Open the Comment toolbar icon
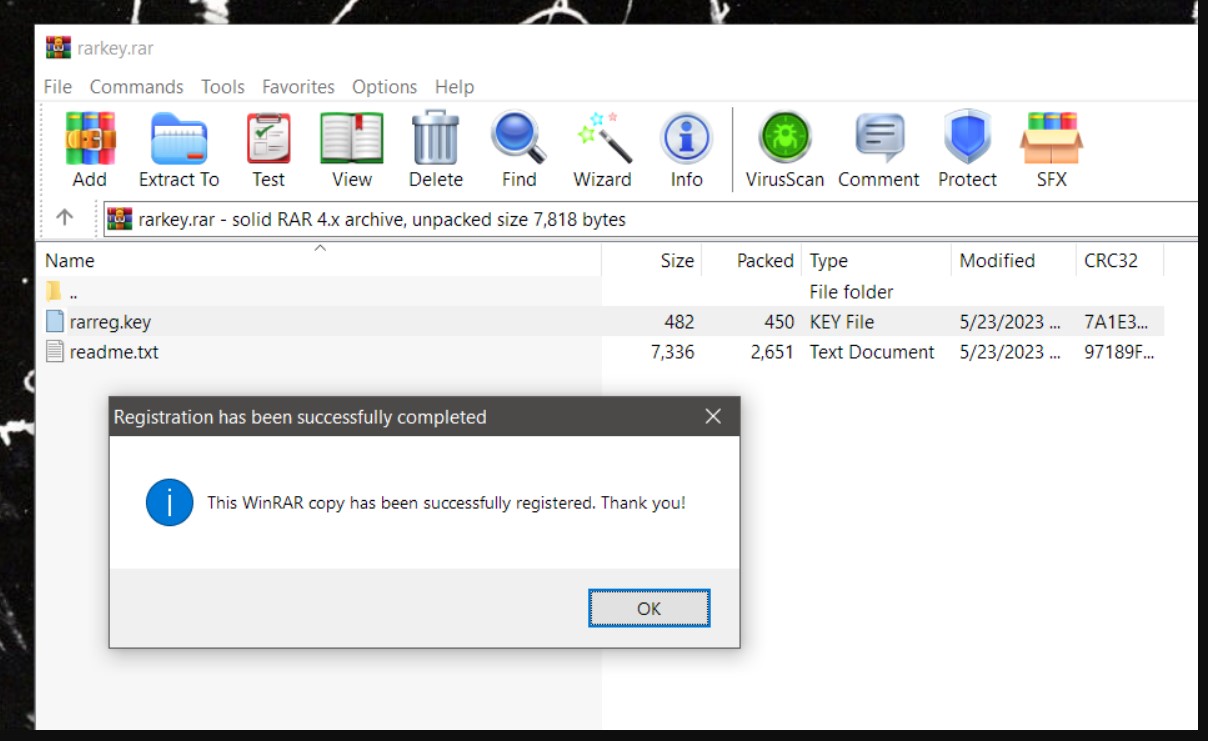1208x741 pixels. [879, 140]
